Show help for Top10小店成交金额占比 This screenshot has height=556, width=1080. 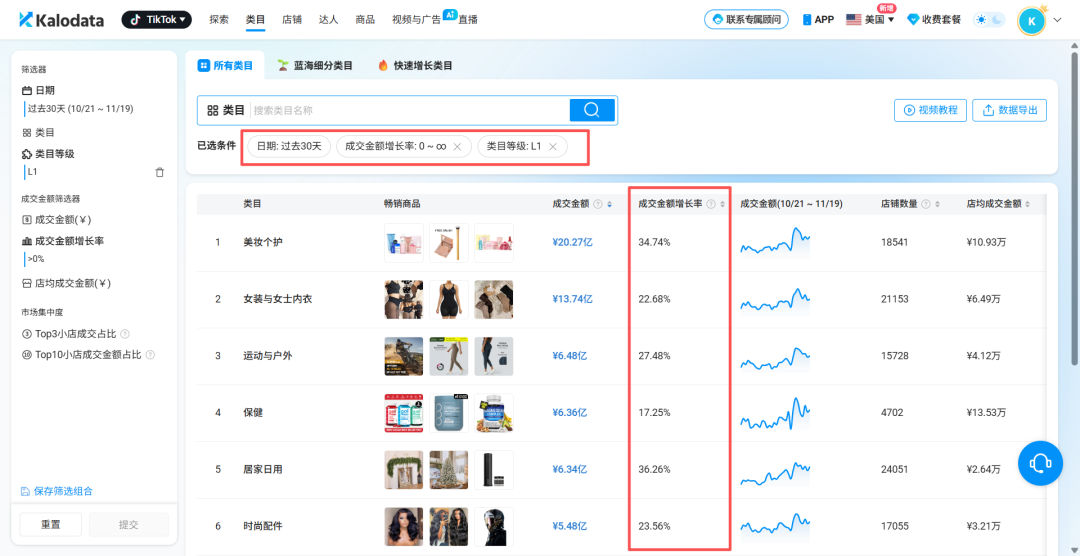(x=150, y=355)
